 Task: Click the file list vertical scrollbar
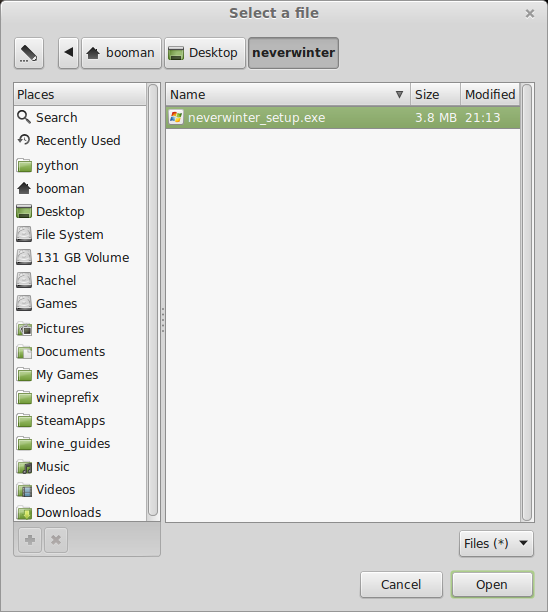[x=527, y=302]
